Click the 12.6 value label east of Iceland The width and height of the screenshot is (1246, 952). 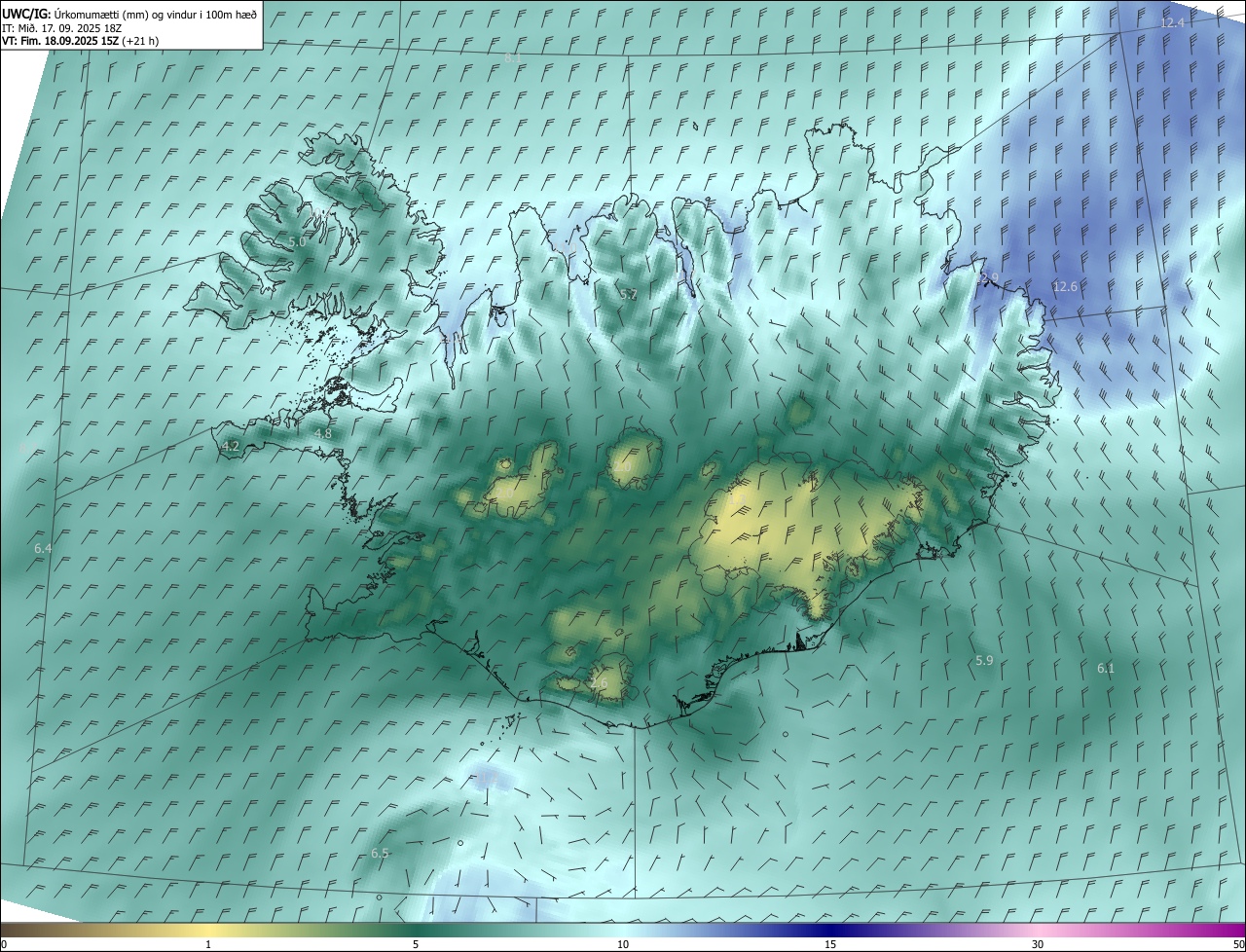click(1065, 286)
